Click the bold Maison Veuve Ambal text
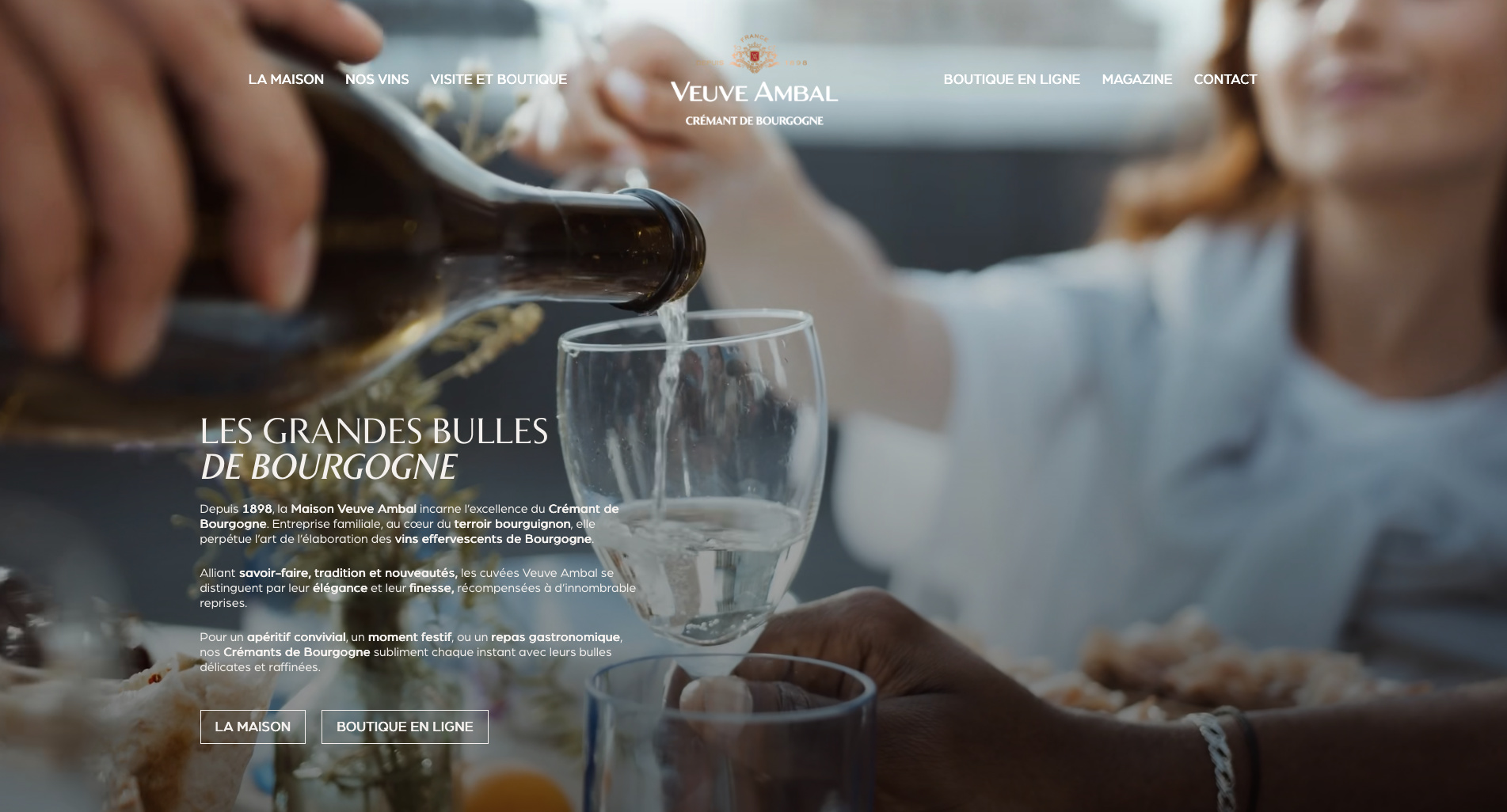Viewport: 1507px width, 812px height. [353, 509]
